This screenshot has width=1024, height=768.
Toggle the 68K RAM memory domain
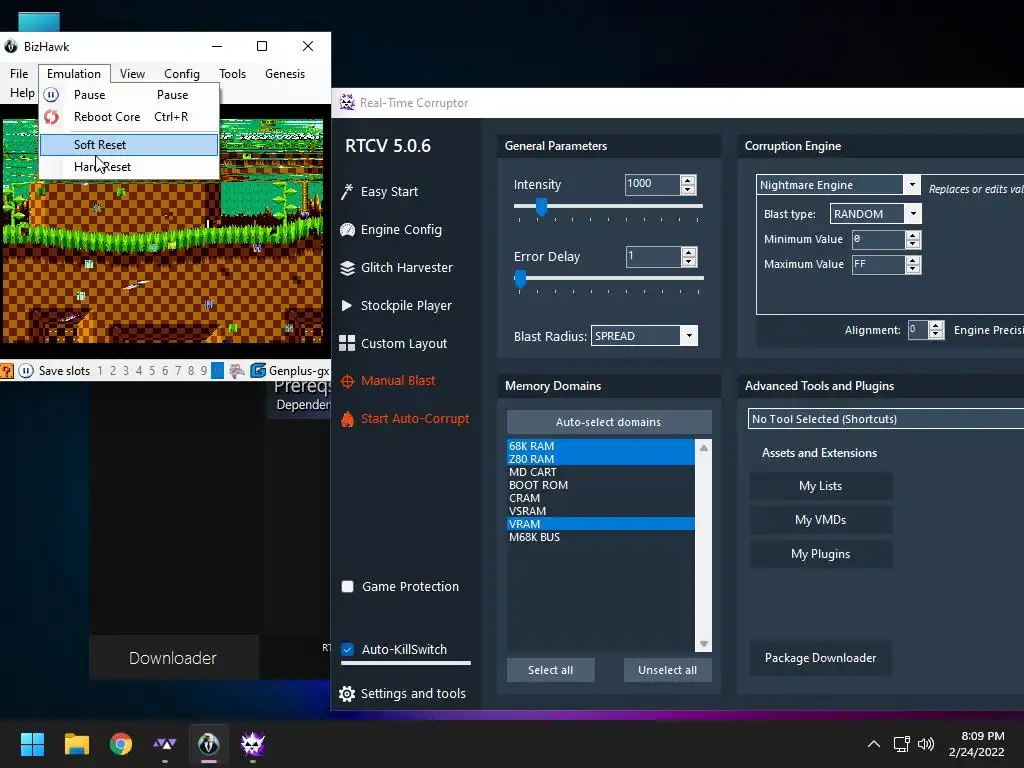601,446
